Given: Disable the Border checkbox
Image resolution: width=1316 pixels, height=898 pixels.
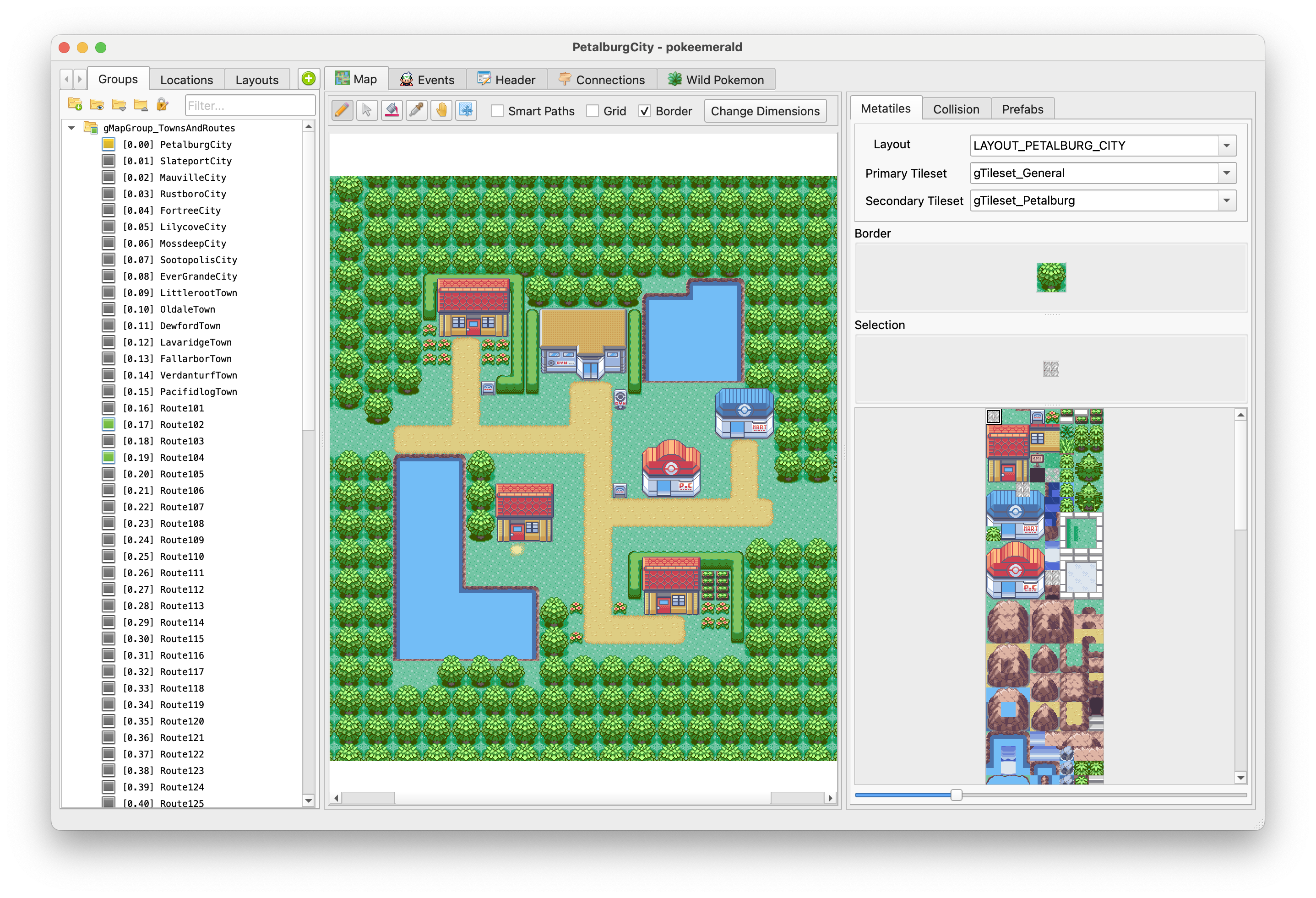Looking at the screenshot, I should [x=645, y=111].
